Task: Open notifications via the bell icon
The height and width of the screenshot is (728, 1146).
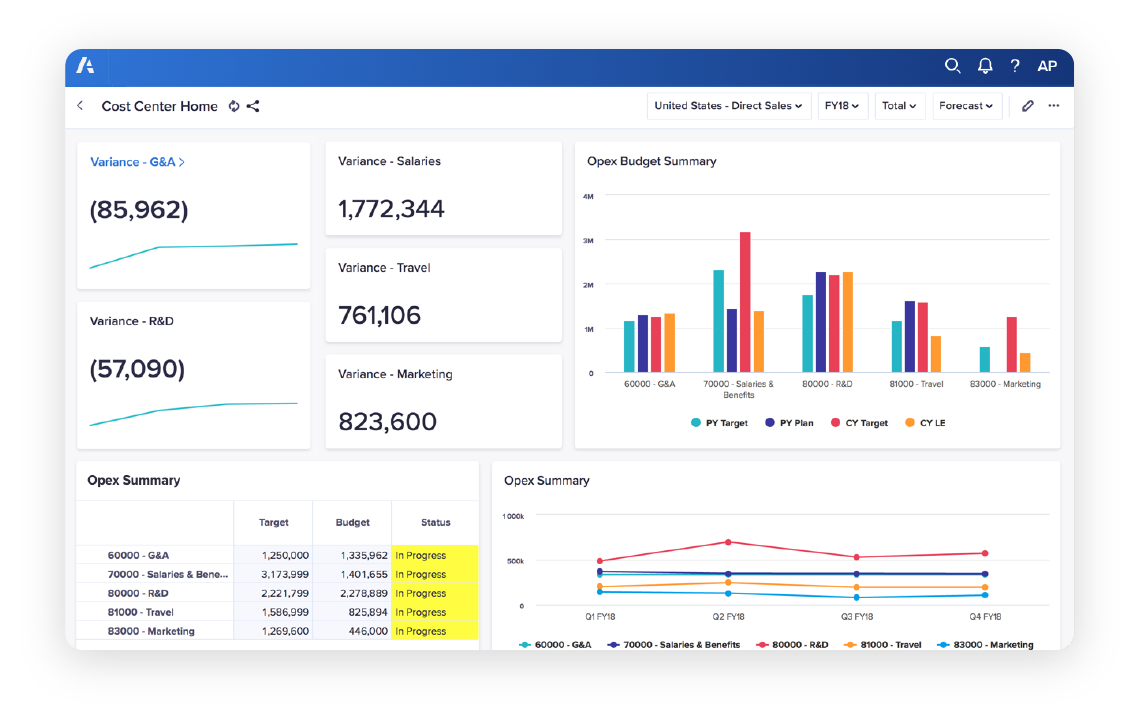Action: point(984,66)
